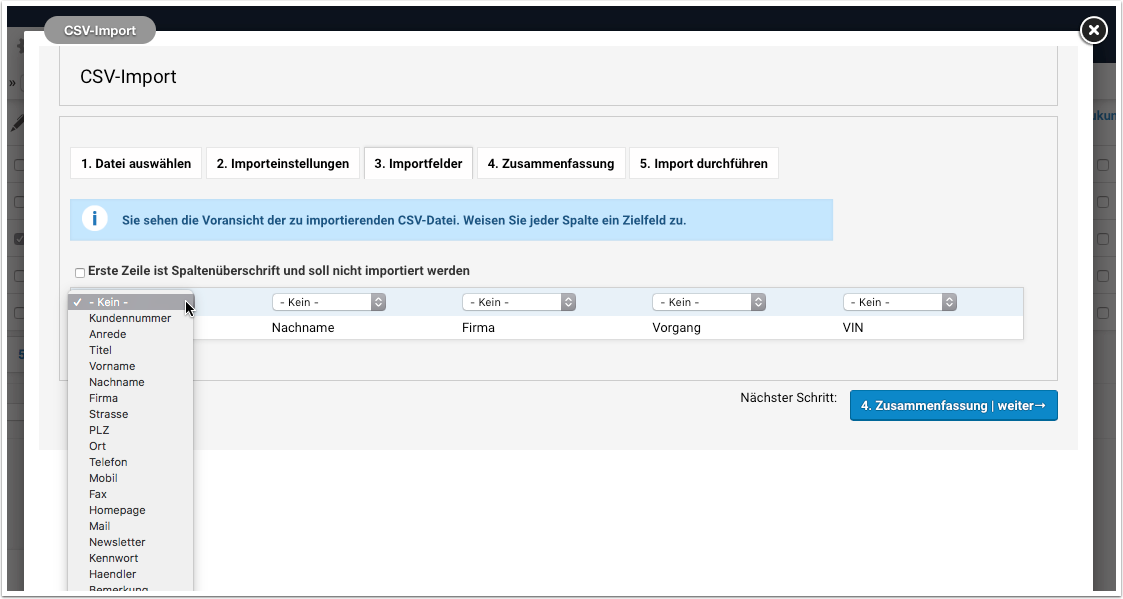Open the dropdown above Firma column
The height and width of the screenshot is (599, 1123).
(519, 302)
